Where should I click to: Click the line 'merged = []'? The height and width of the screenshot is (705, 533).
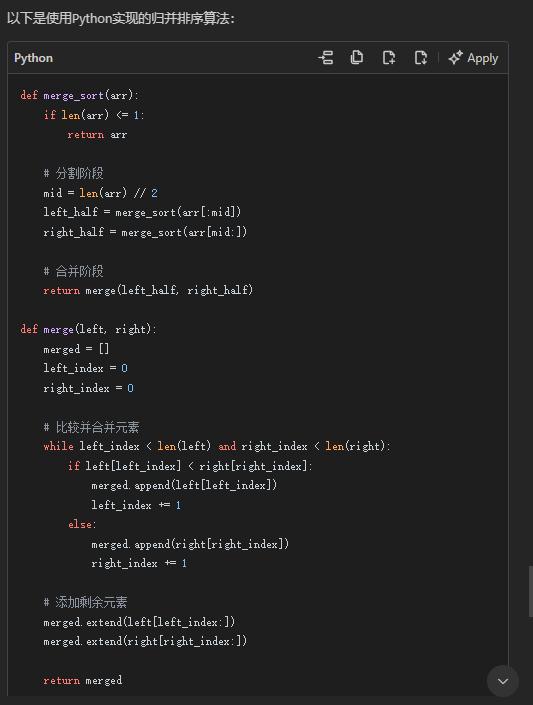pyautogui.click(x=76, y=349)
